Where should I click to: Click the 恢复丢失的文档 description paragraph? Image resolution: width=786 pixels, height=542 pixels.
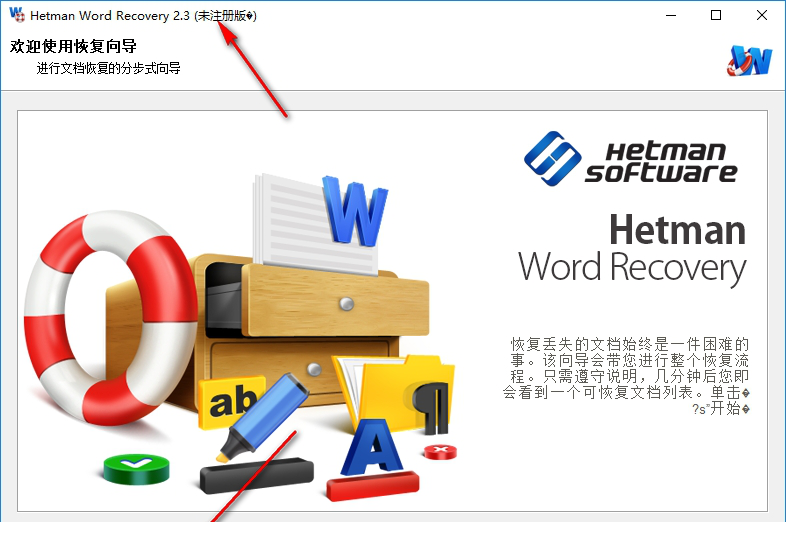coord(627,376)
